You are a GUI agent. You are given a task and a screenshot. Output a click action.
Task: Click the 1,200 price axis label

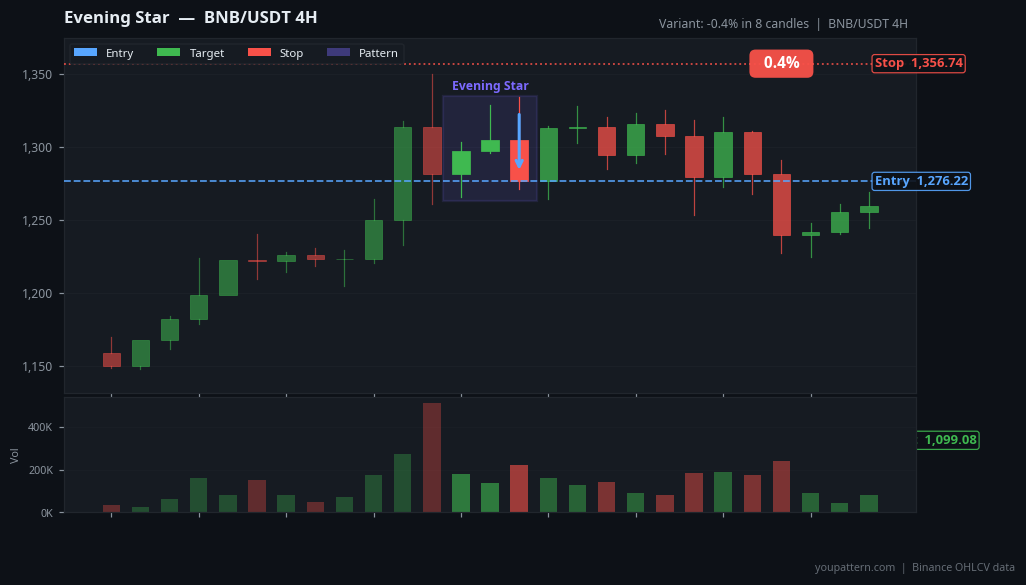click(x=37, y=294)
